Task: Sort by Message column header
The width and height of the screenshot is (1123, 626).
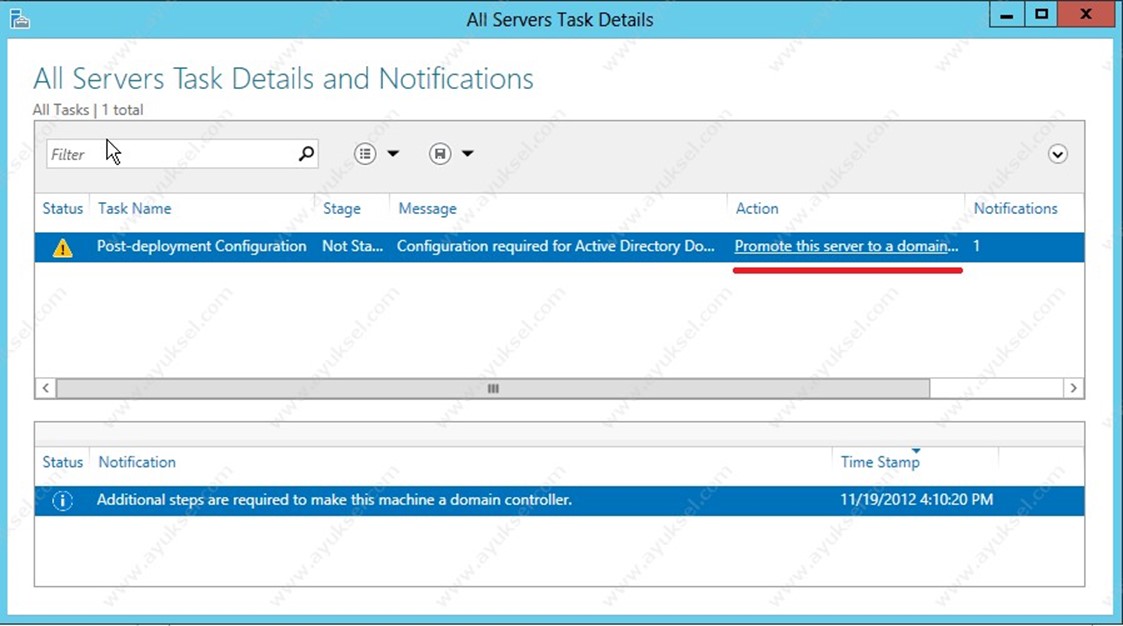Action: pos(428,208)
